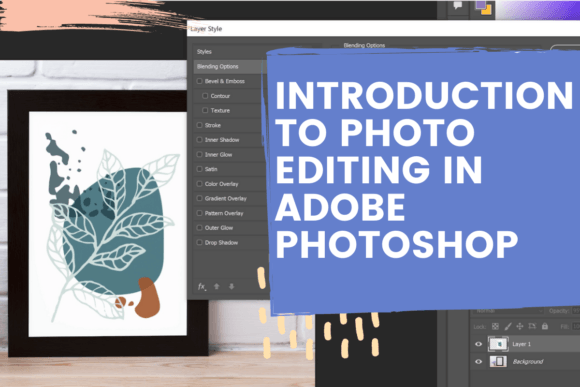The width and height of the screenshot is (580, 387).
Task: Toggle lock position arrows icon
Action: [520, 326]
